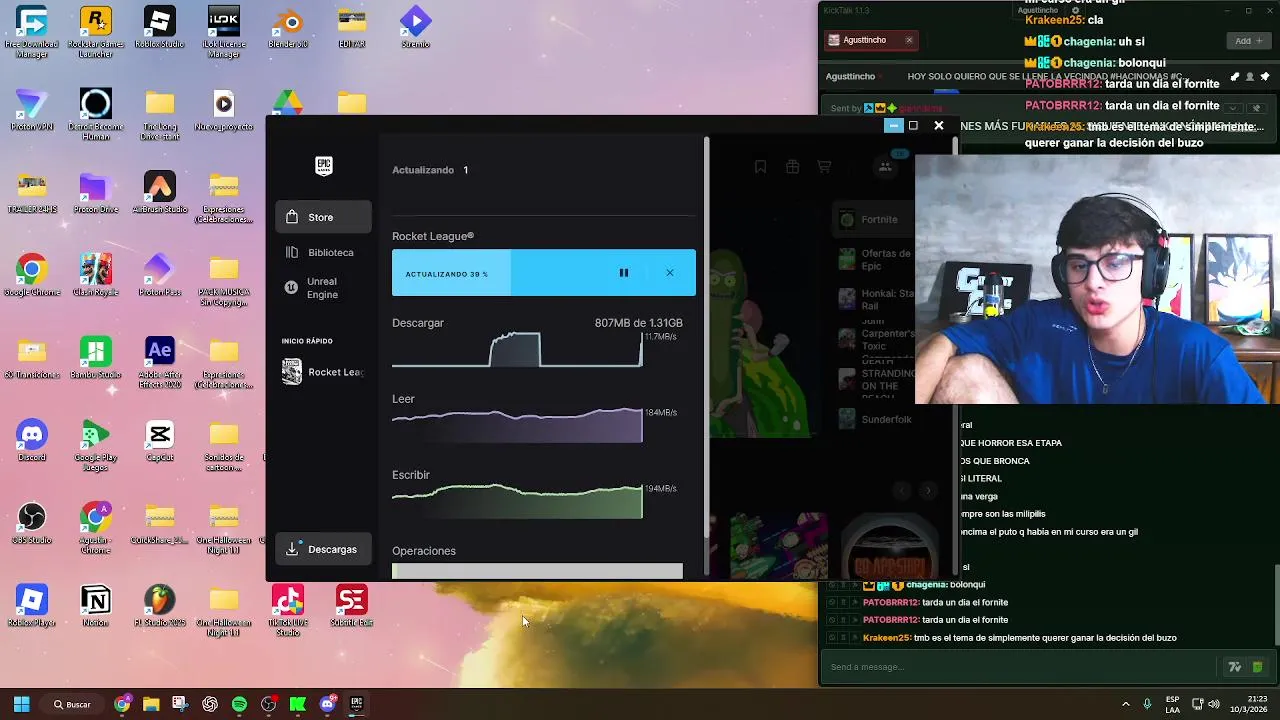Open Stremio desktop shortcut

(x=416, y=28)
